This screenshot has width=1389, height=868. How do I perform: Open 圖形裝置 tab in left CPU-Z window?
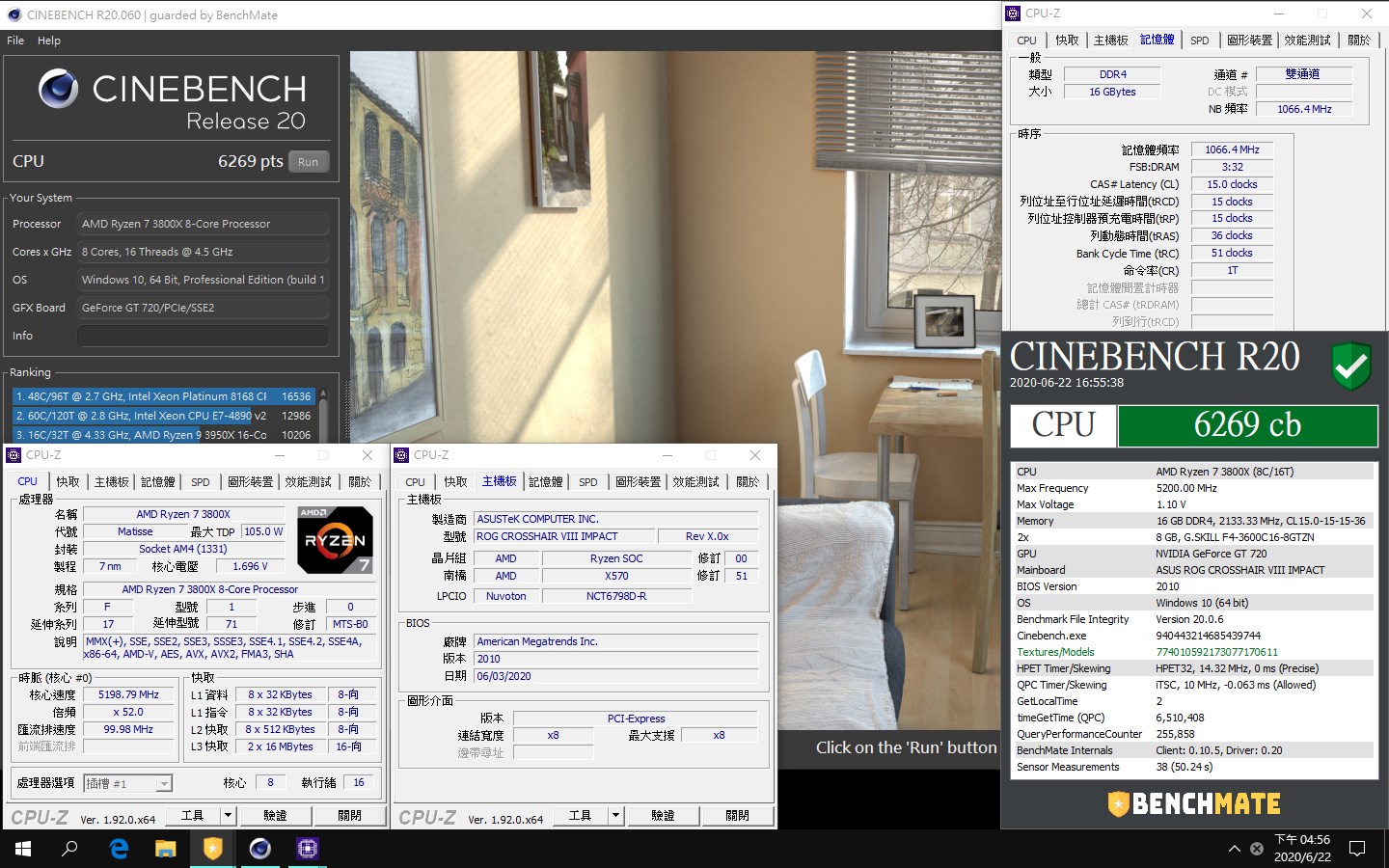click(x=250, y=481)
